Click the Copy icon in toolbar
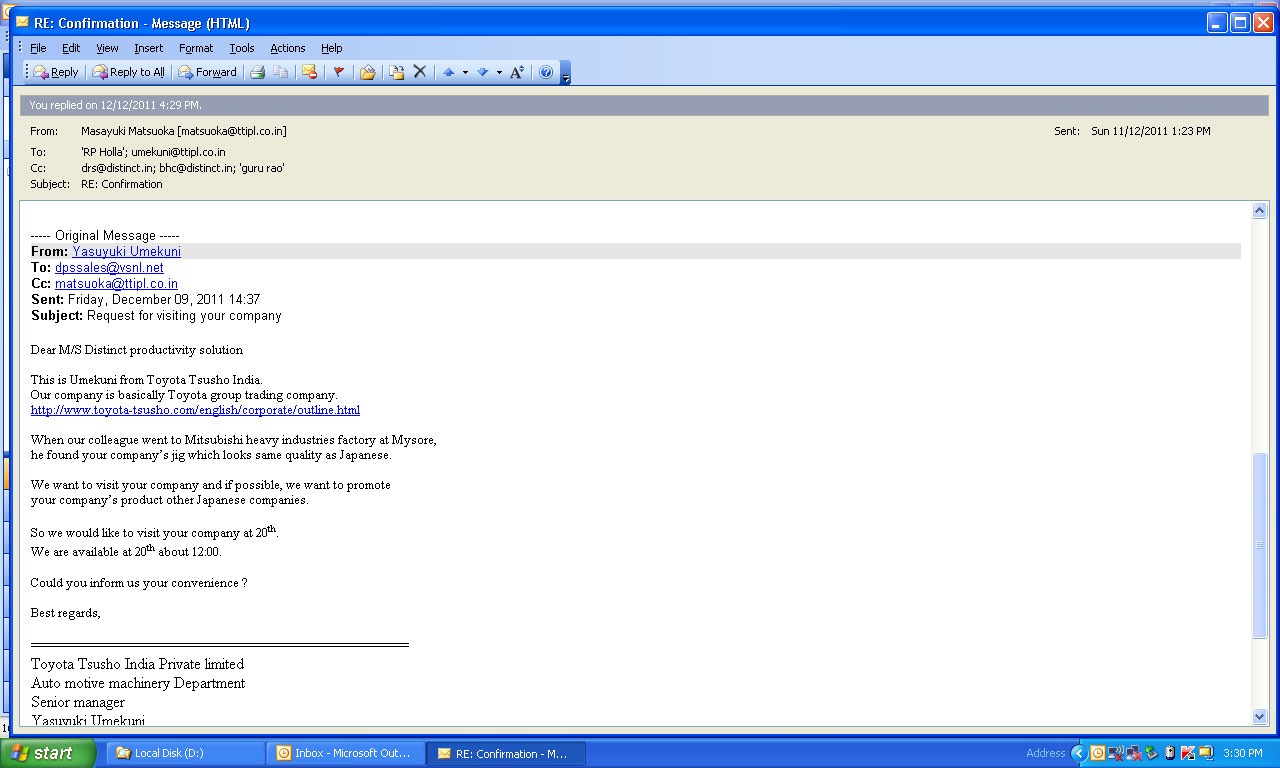 tap(281, 72)
